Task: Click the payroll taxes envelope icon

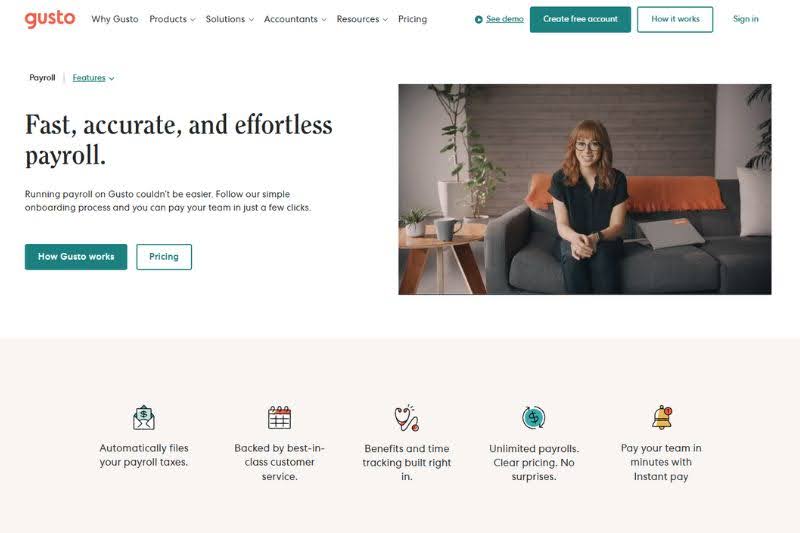Action: click(144, 418)
